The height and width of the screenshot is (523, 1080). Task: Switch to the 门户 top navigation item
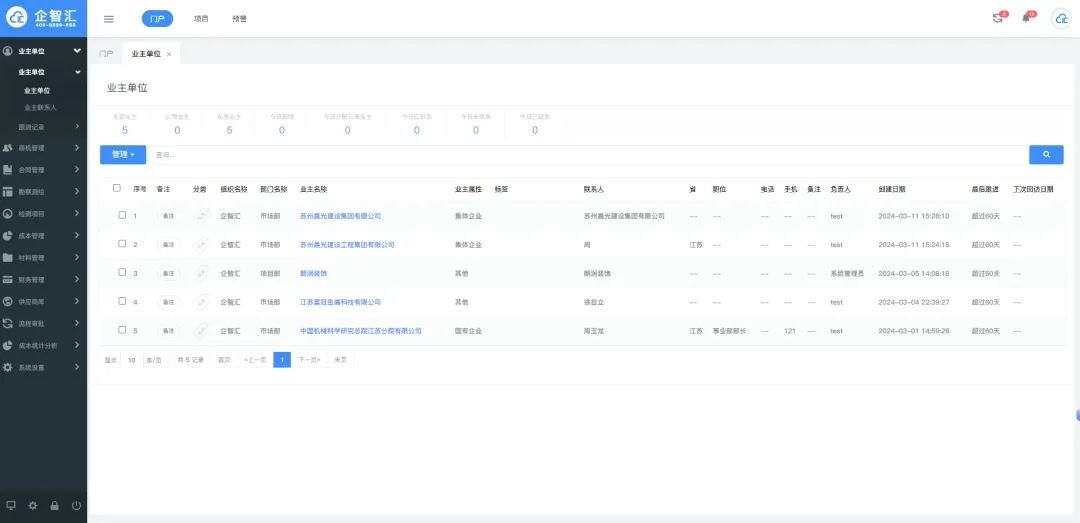tap(158, 19)
